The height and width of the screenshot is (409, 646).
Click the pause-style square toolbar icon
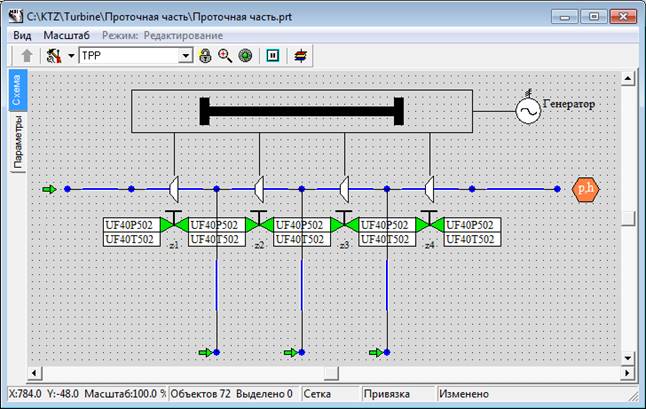(271, 56)
